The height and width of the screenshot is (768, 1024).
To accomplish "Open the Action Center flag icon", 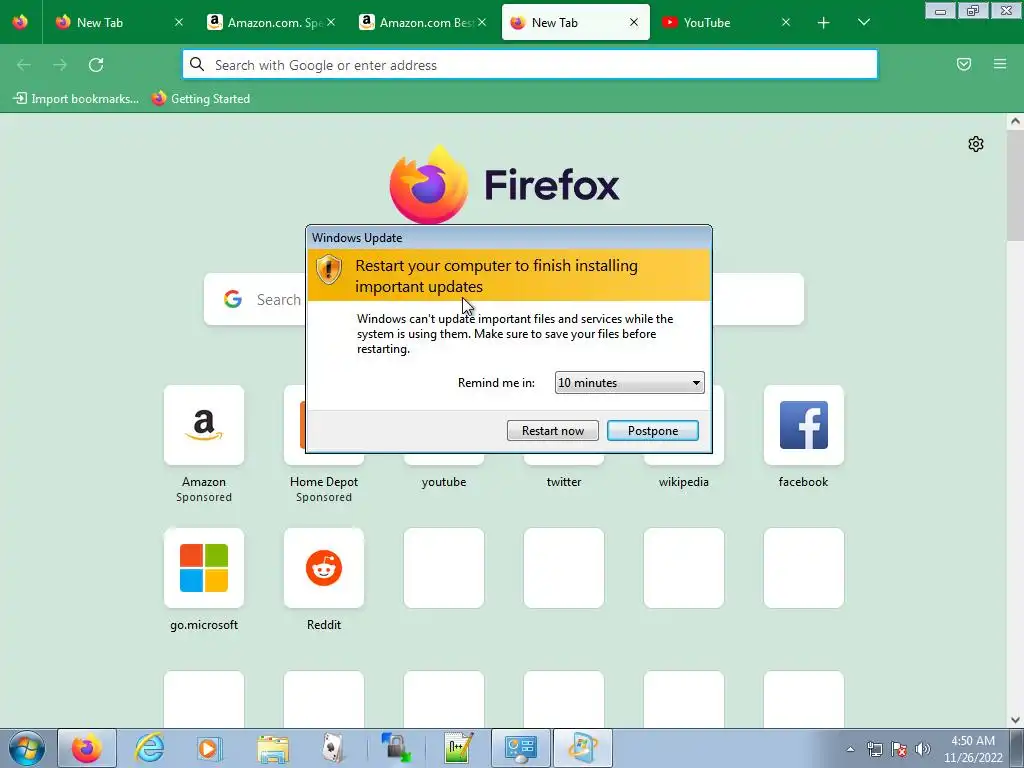I will point(899,749).
